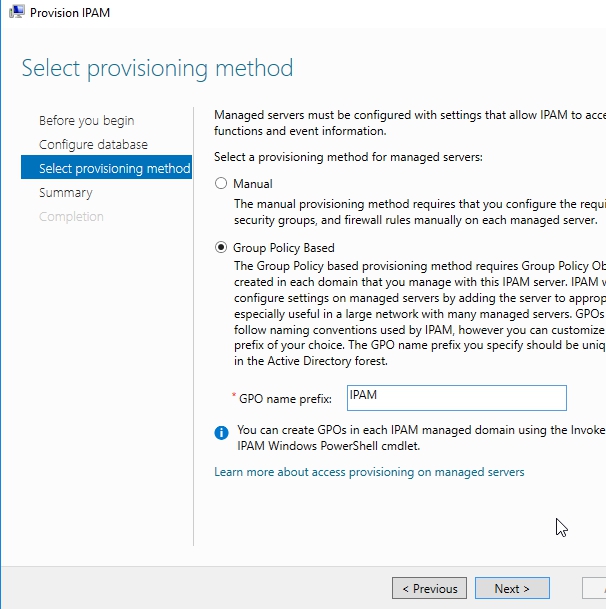Click the Provision IPAM window title text

pyautogui.click(x=70, y=13)
